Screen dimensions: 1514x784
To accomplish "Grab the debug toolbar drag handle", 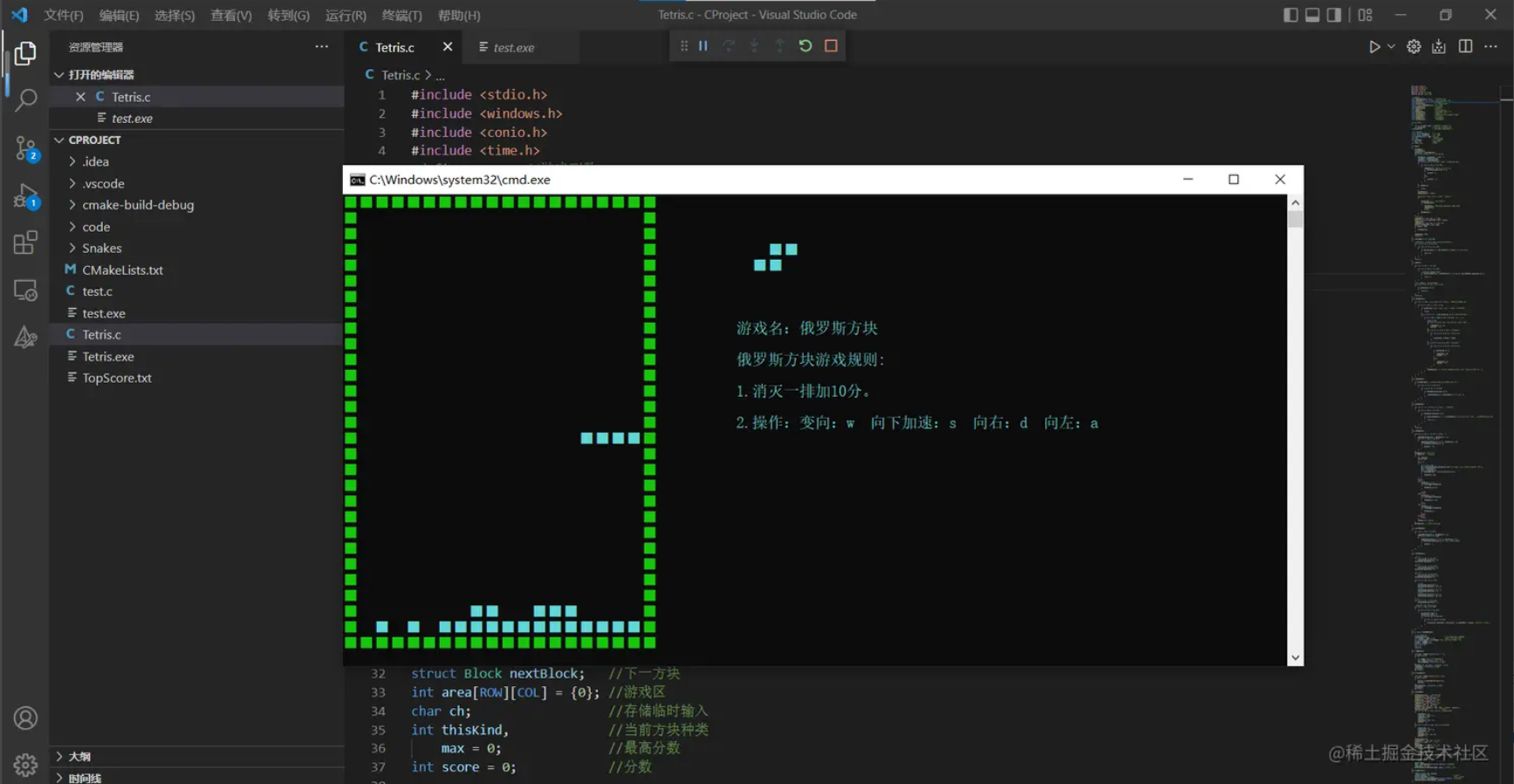I will (x=683, y=46).
